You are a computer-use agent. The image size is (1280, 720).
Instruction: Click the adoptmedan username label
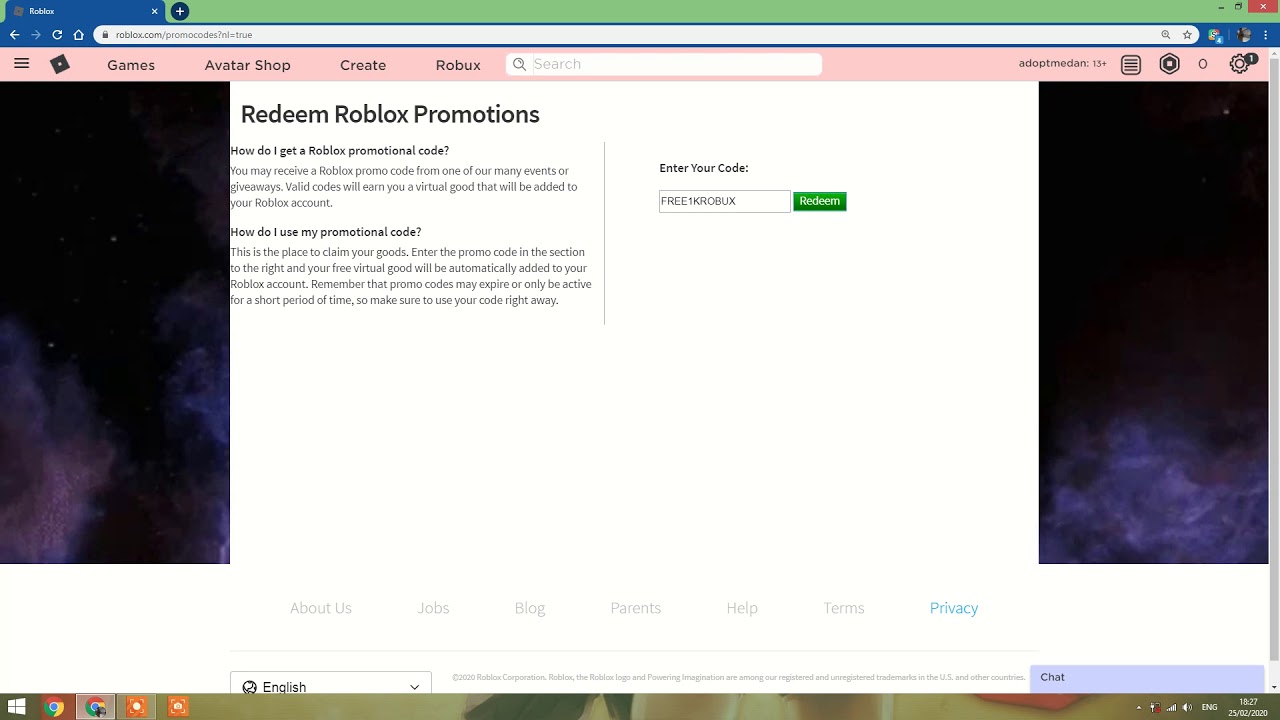(1062, 63)
